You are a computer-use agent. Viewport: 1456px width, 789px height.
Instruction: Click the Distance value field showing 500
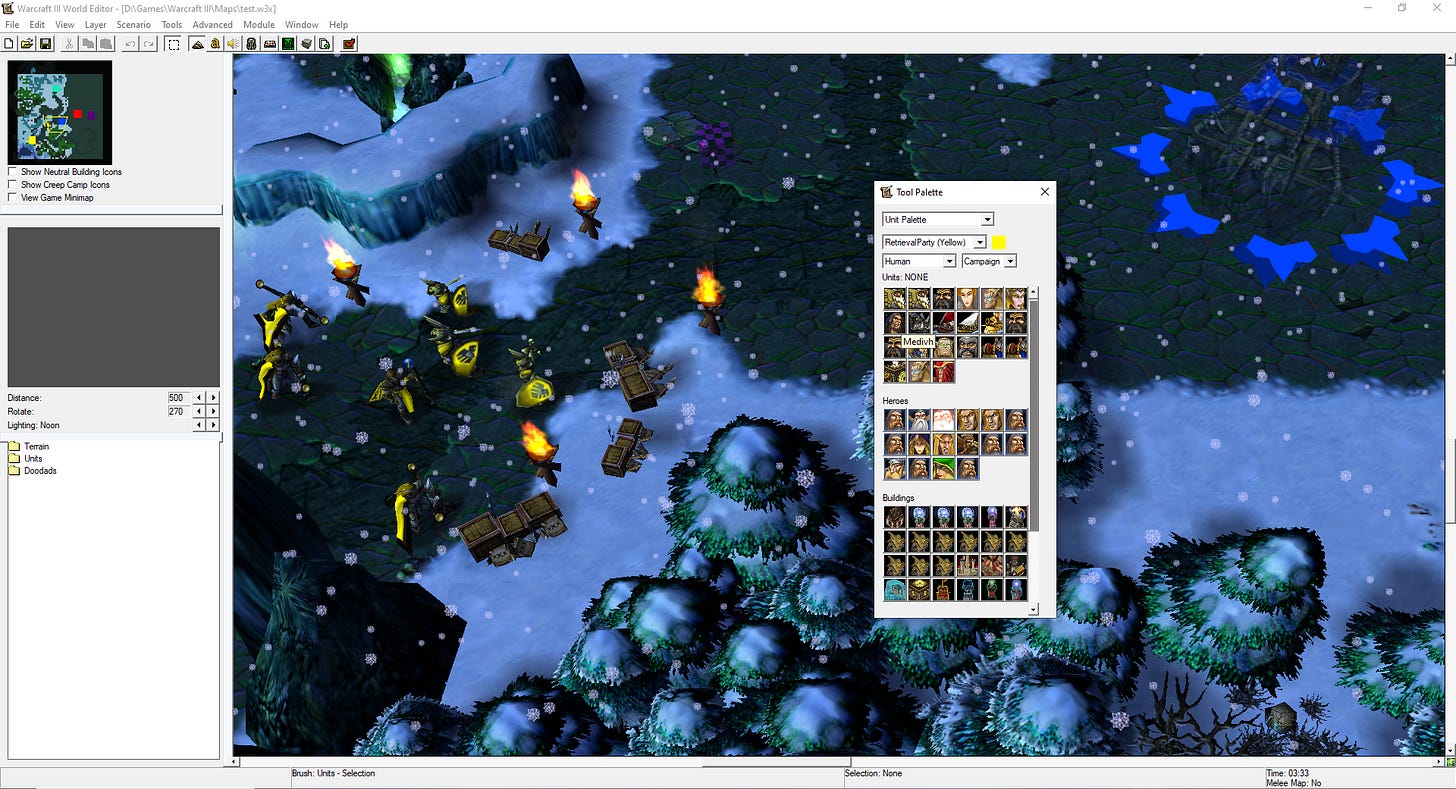click(180, 398)
